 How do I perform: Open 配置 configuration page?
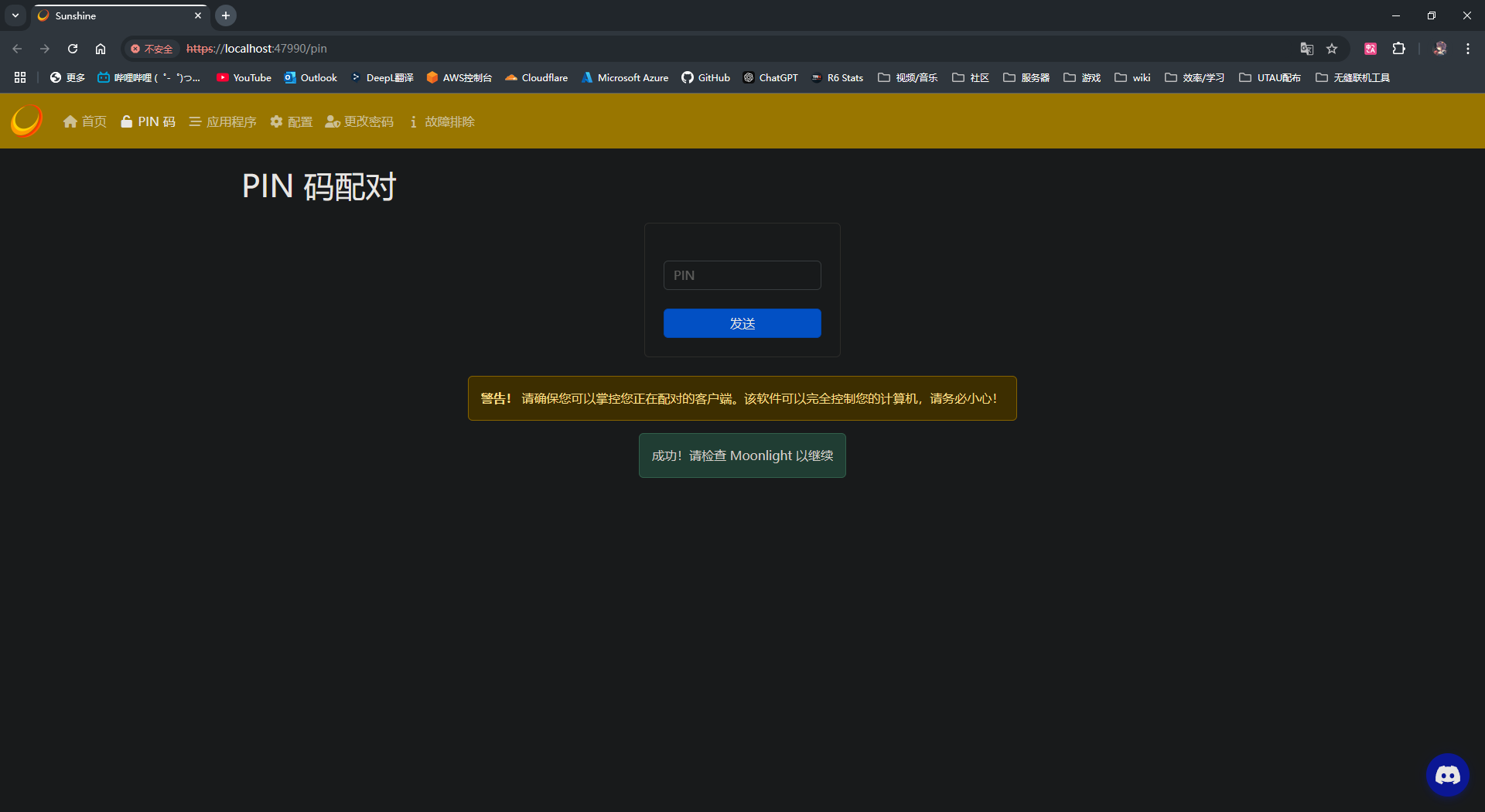point(292,122)
